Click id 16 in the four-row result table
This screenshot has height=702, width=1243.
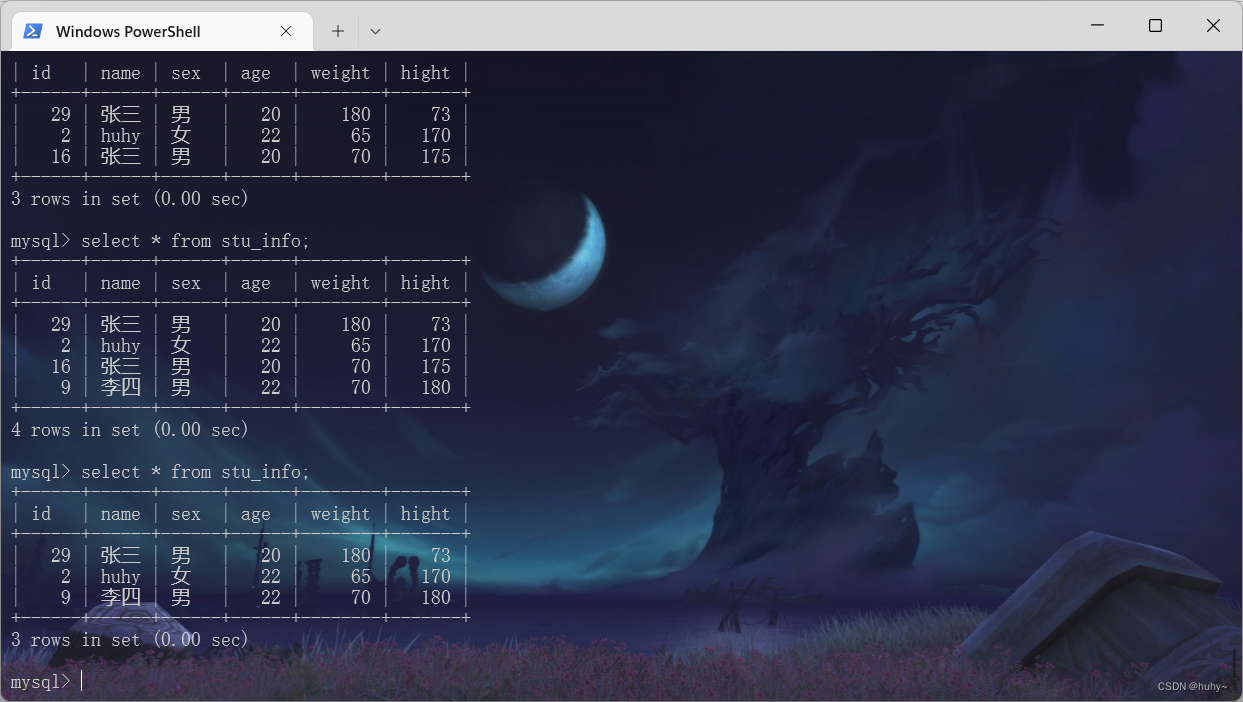(61, 367)
